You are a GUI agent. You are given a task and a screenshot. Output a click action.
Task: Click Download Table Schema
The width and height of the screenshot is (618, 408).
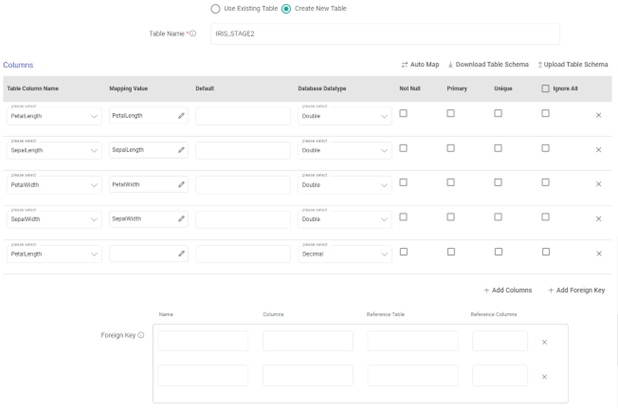(488, 64)
